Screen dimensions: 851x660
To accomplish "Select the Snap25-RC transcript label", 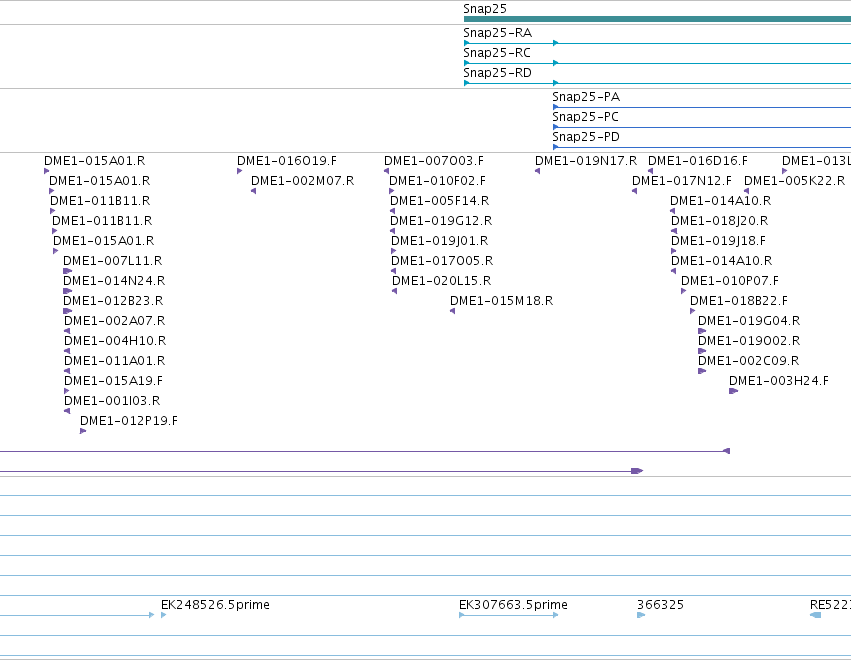I will 497,53.
